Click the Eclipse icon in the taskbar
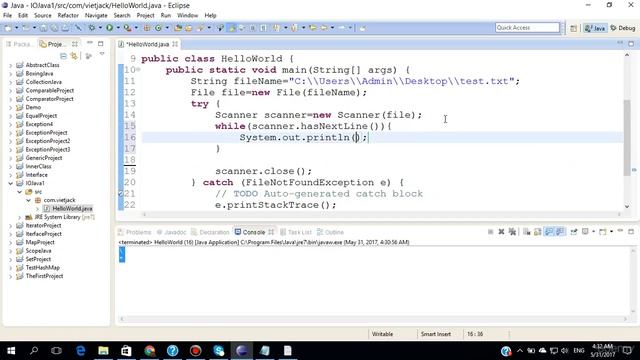The width and height of the screenshot is (640, 360). pos(242,351)
